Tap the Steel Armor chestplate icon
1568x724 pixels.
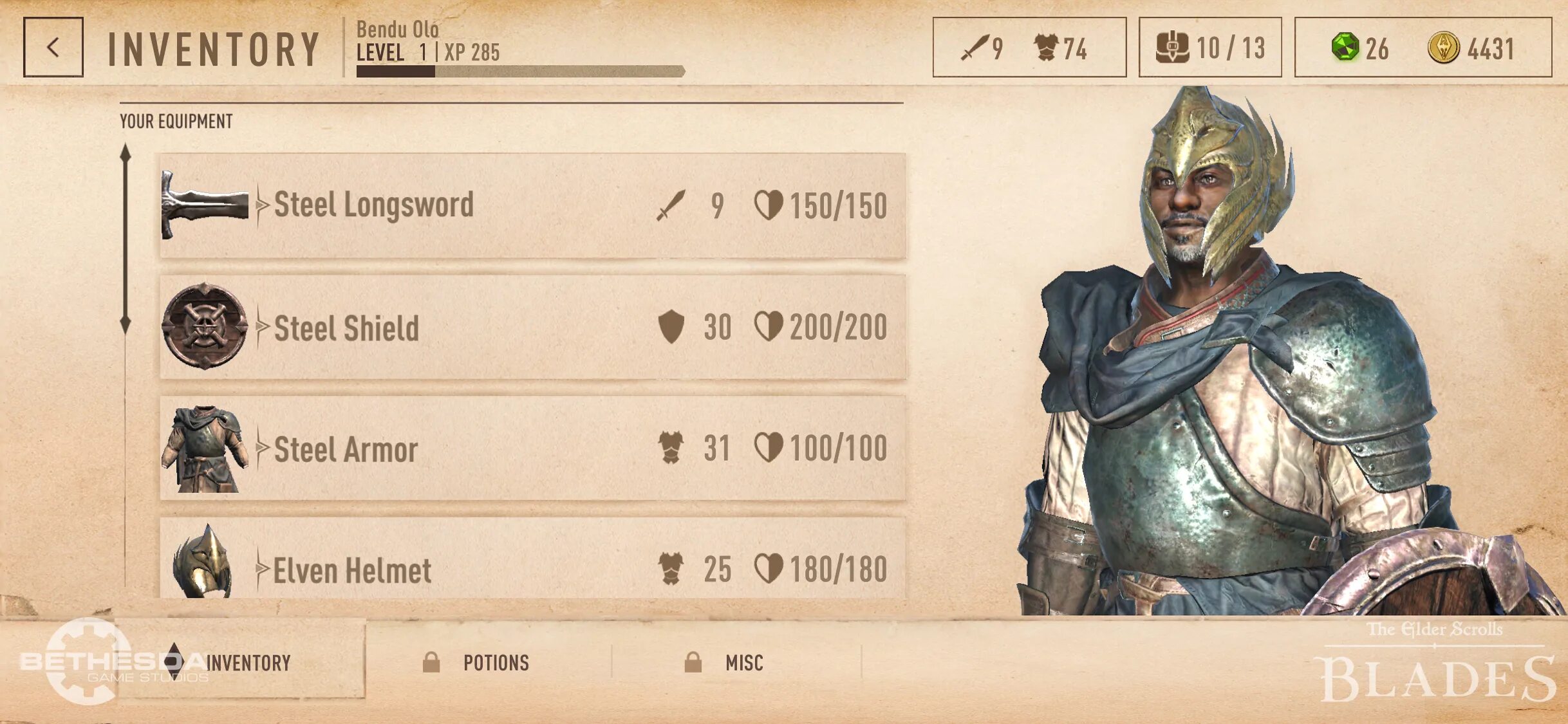205,449
